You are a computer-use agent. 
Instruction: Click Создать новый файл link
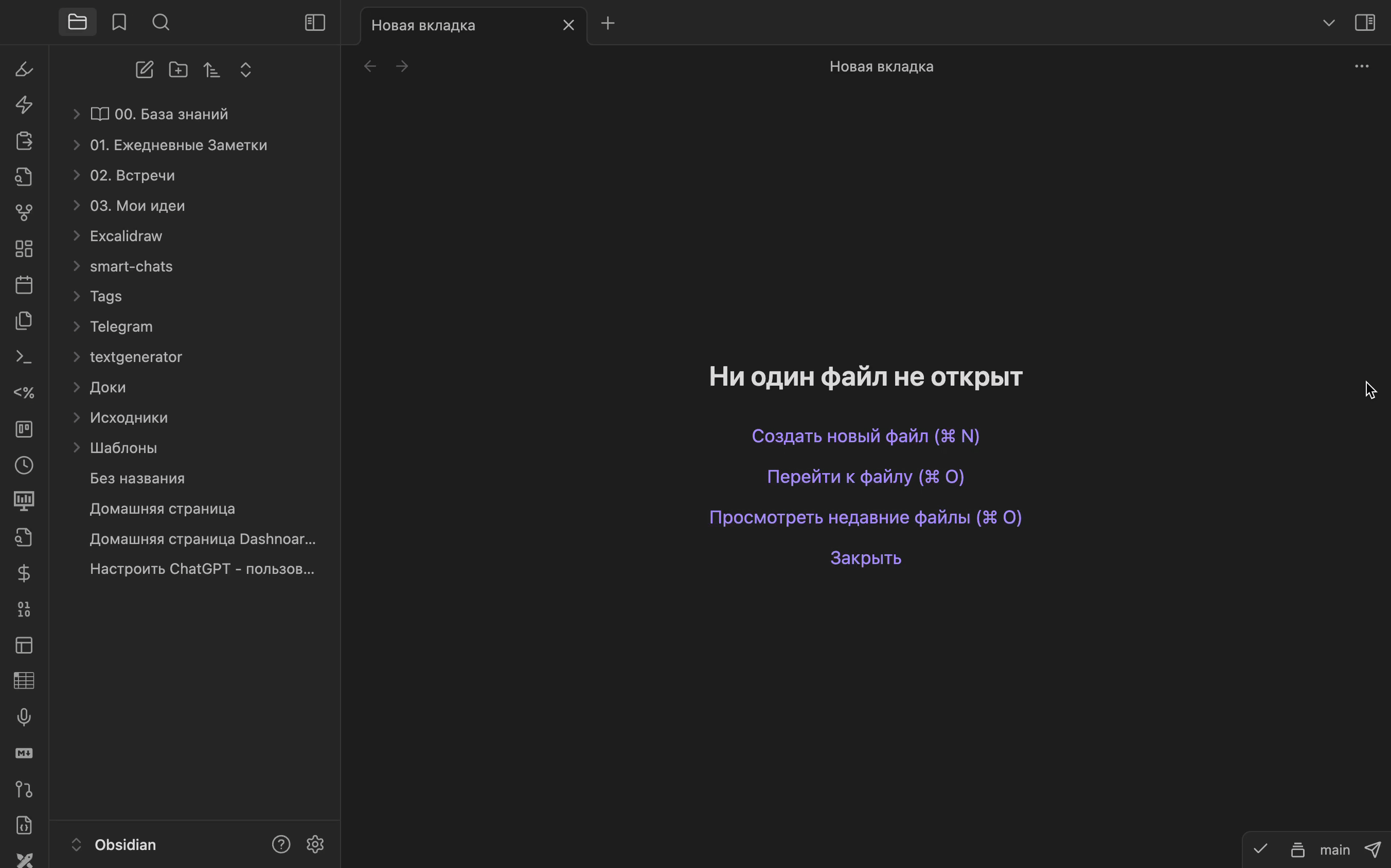point(865,436)
